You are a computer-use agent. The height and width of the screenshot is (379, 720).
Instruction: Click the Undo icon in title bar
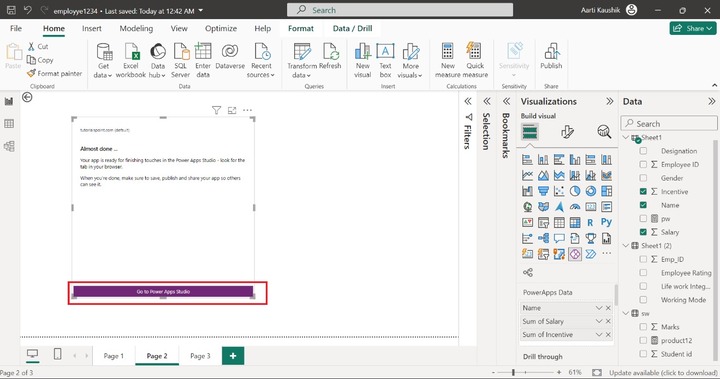coord(28,10)
